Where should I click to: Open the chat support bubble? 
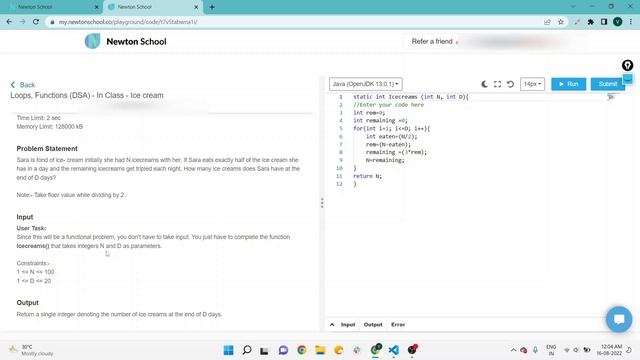click(x=619, y=319)
